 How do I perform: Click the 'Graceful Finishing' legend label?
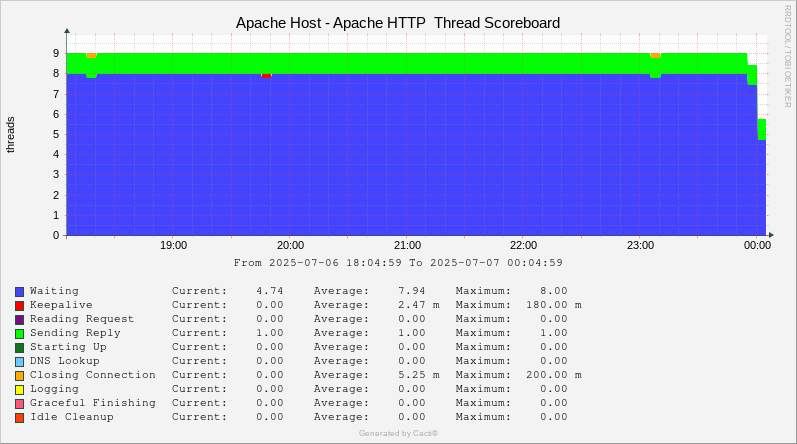93,403
